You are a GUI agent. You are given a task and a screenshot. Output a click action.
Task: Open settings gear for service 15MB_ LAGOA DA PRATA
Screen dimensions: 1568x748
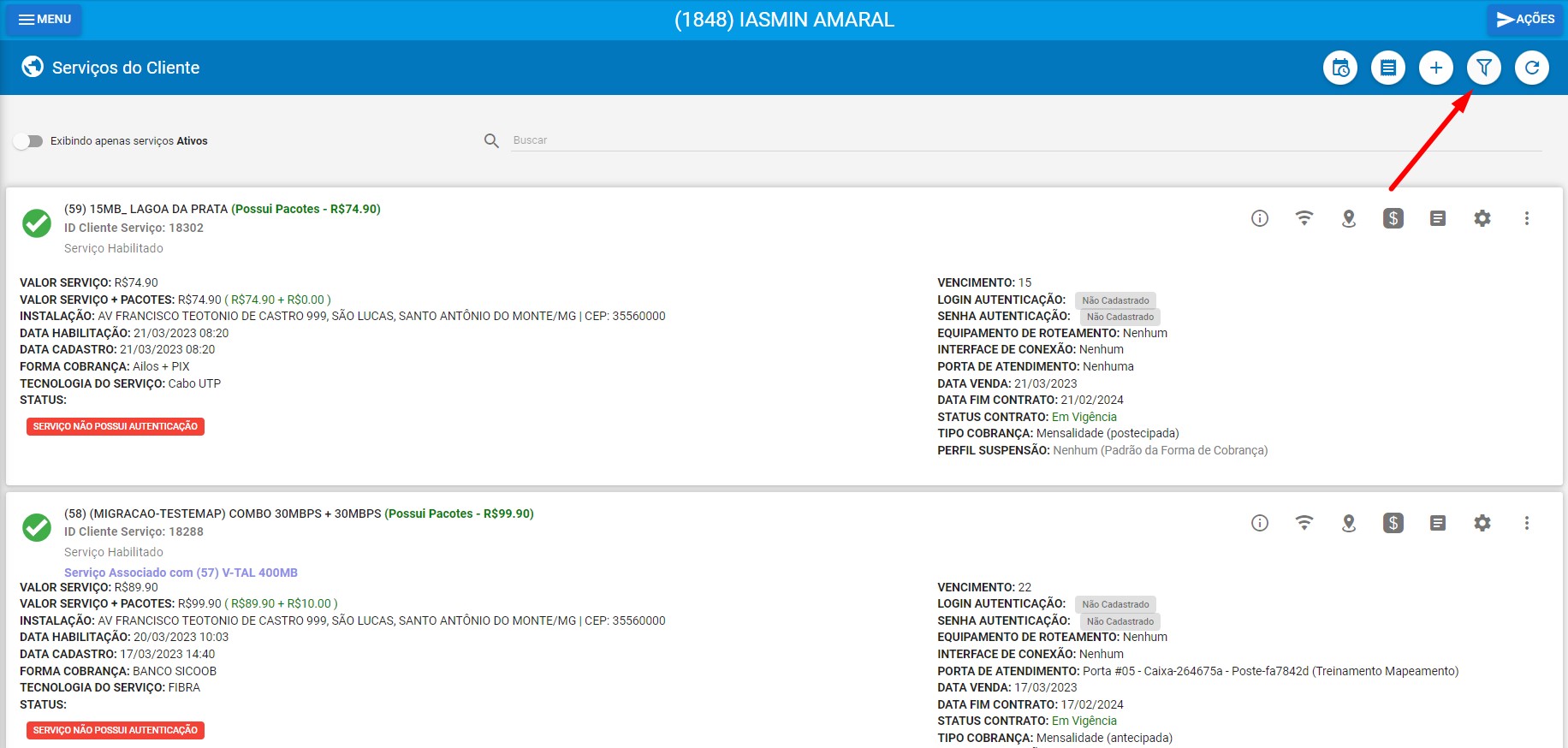pyautogui.click(x=1482, y=218)
